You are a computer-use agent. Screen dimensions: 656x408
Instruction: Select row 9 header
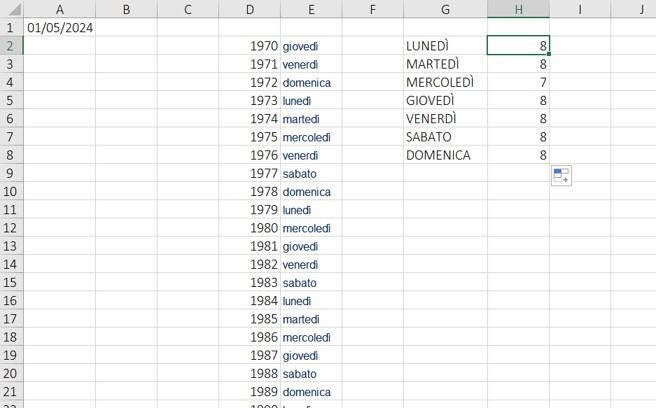11,173
